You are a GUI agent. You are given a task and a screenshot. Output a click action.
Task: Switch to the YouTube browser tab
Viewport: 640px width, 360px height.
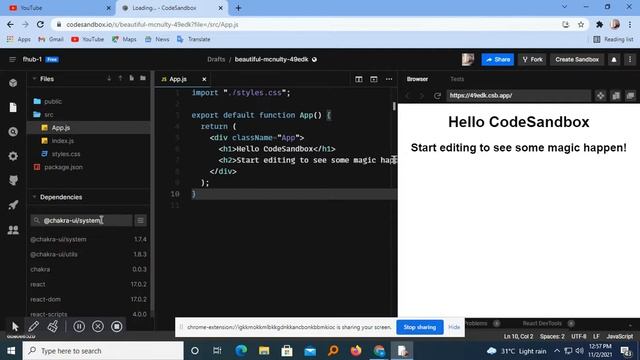pyautogui.click(x=59, y=8)
